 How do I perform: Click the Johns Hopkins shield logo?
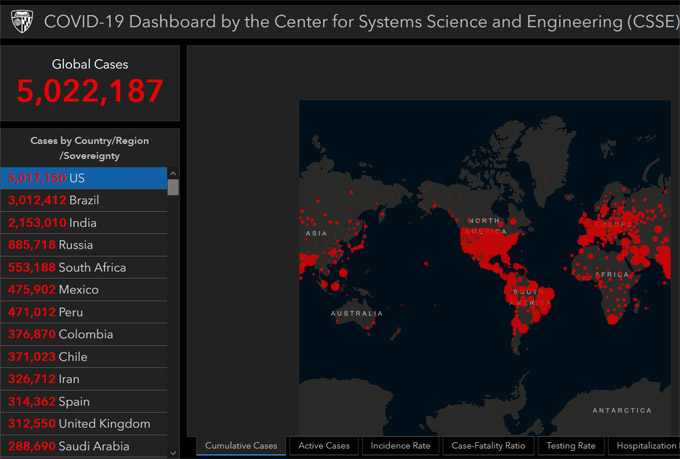22,22
